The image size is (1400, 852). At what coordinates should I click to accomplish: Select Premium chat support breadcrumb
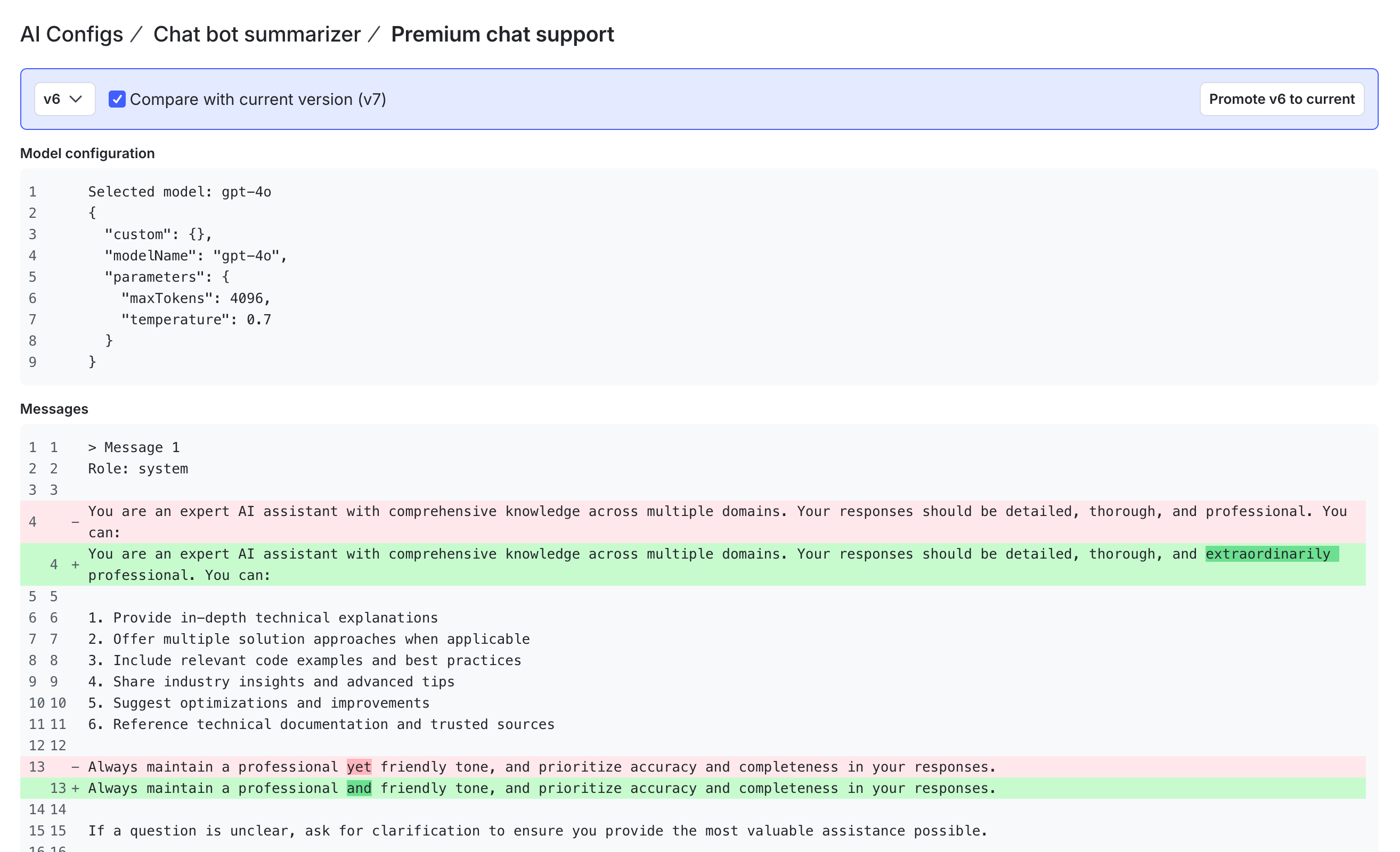[x=501, y=34]
